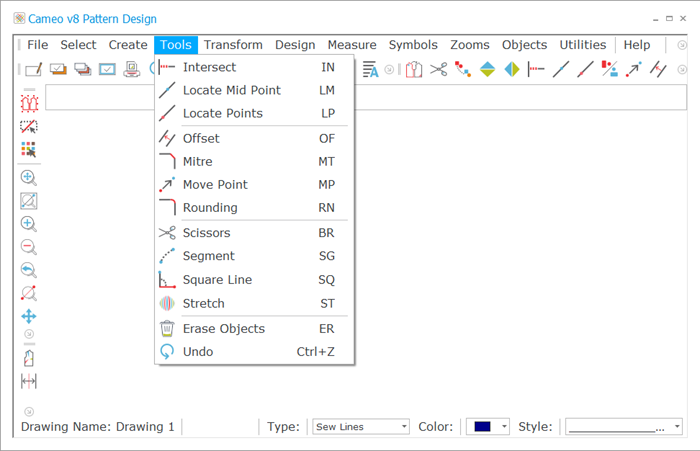This screenshot has width=700, height=451.
Task: Click the boxed magnifier zoom icon
Action: 29,201
